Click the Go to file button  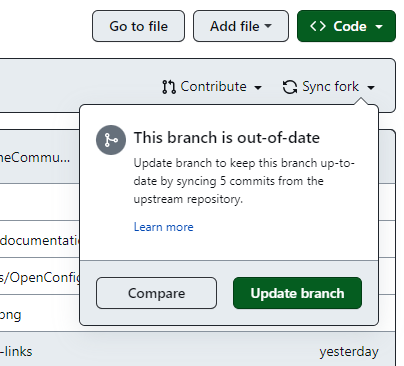pyautogui.click(x=138, y=26)
